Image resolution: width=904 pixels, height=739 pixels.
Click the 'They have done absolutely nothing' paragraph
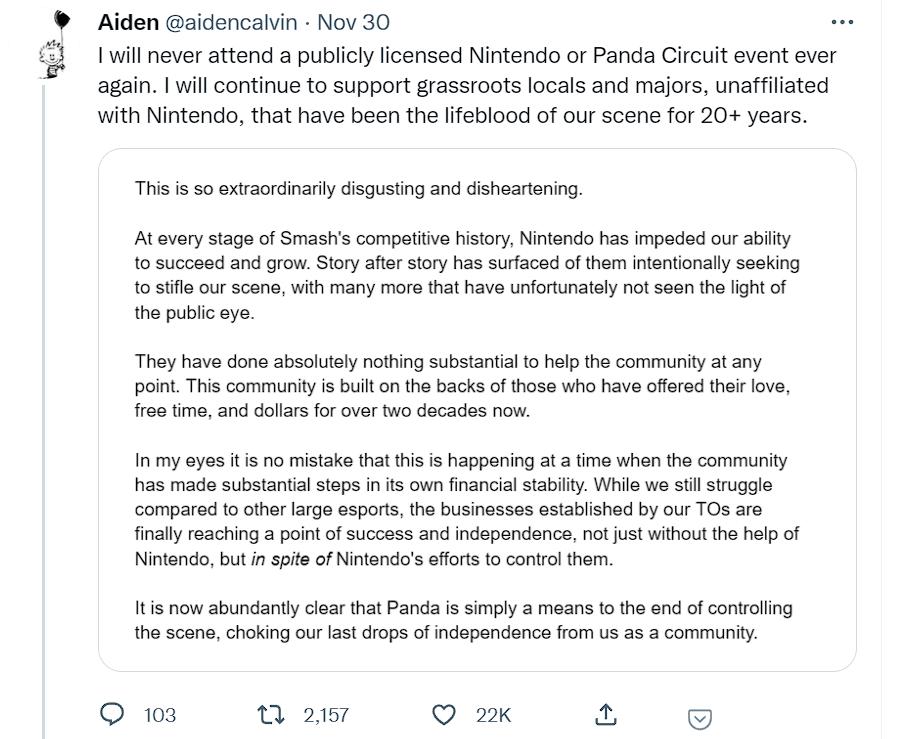tap(462, 386)
